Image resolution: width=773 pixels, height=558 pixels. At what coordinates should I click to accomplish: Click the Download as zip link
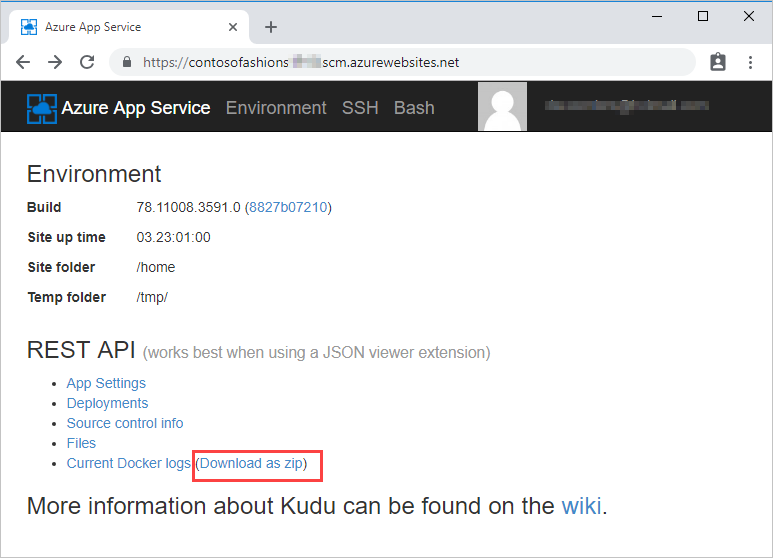[x=251, y=463]
